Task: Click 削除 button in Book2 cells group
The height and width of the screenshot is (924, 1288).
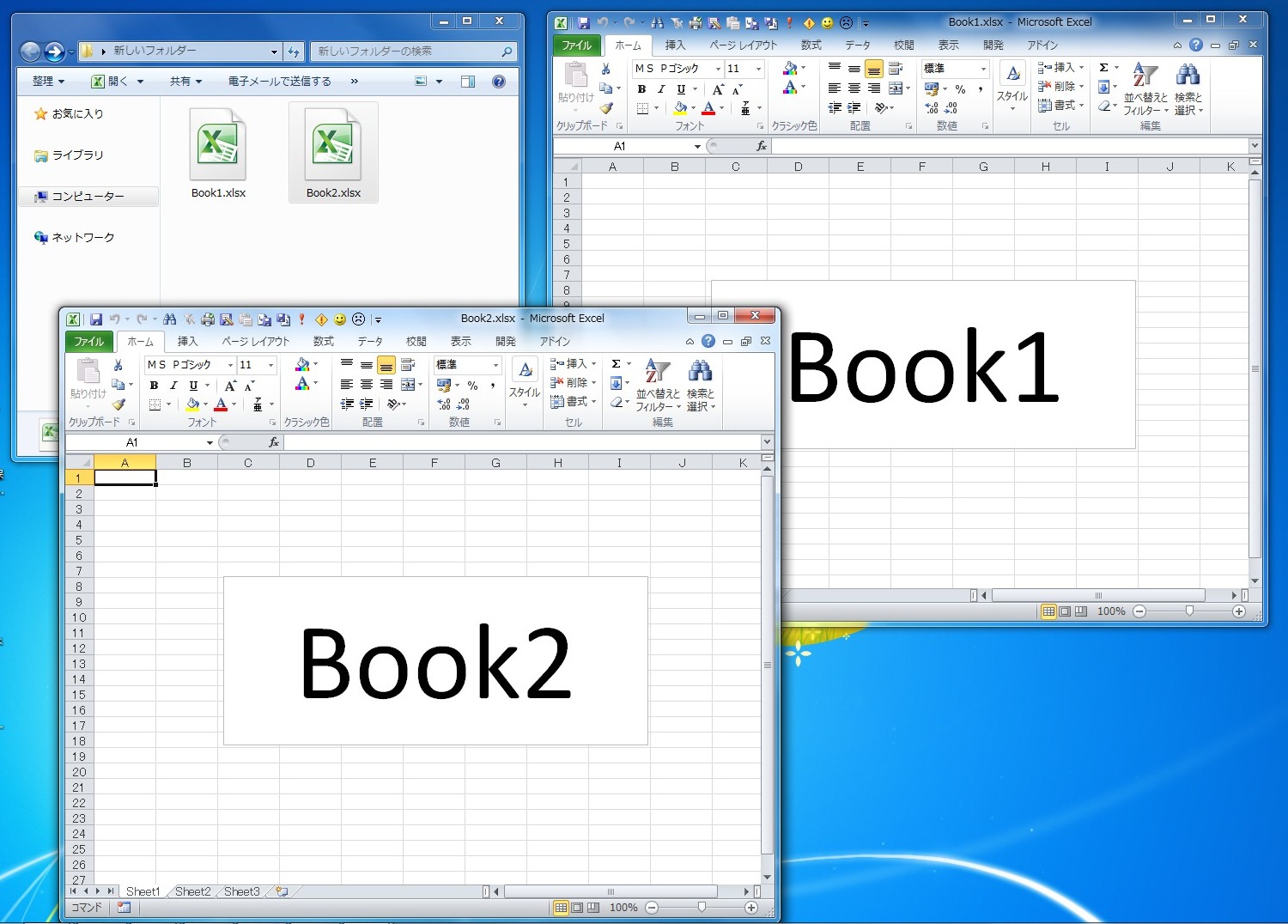Action: (x=574, y=382)
